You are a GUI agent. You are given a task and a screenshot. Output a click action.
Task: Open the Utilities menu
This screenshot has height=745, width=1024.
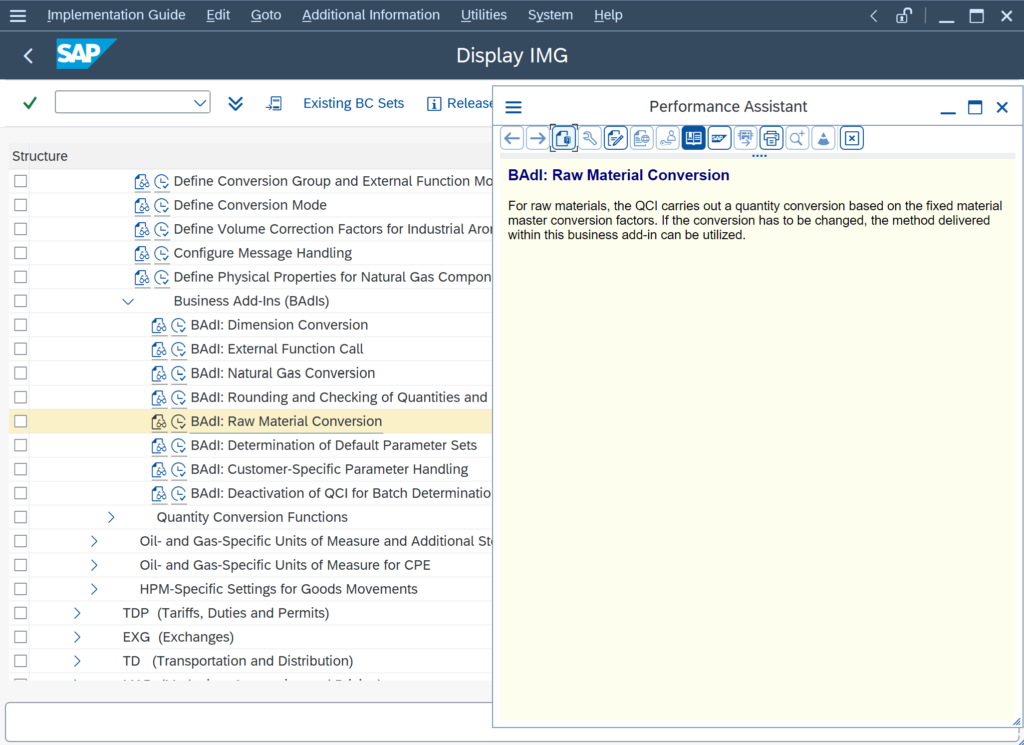click(484, 15)
